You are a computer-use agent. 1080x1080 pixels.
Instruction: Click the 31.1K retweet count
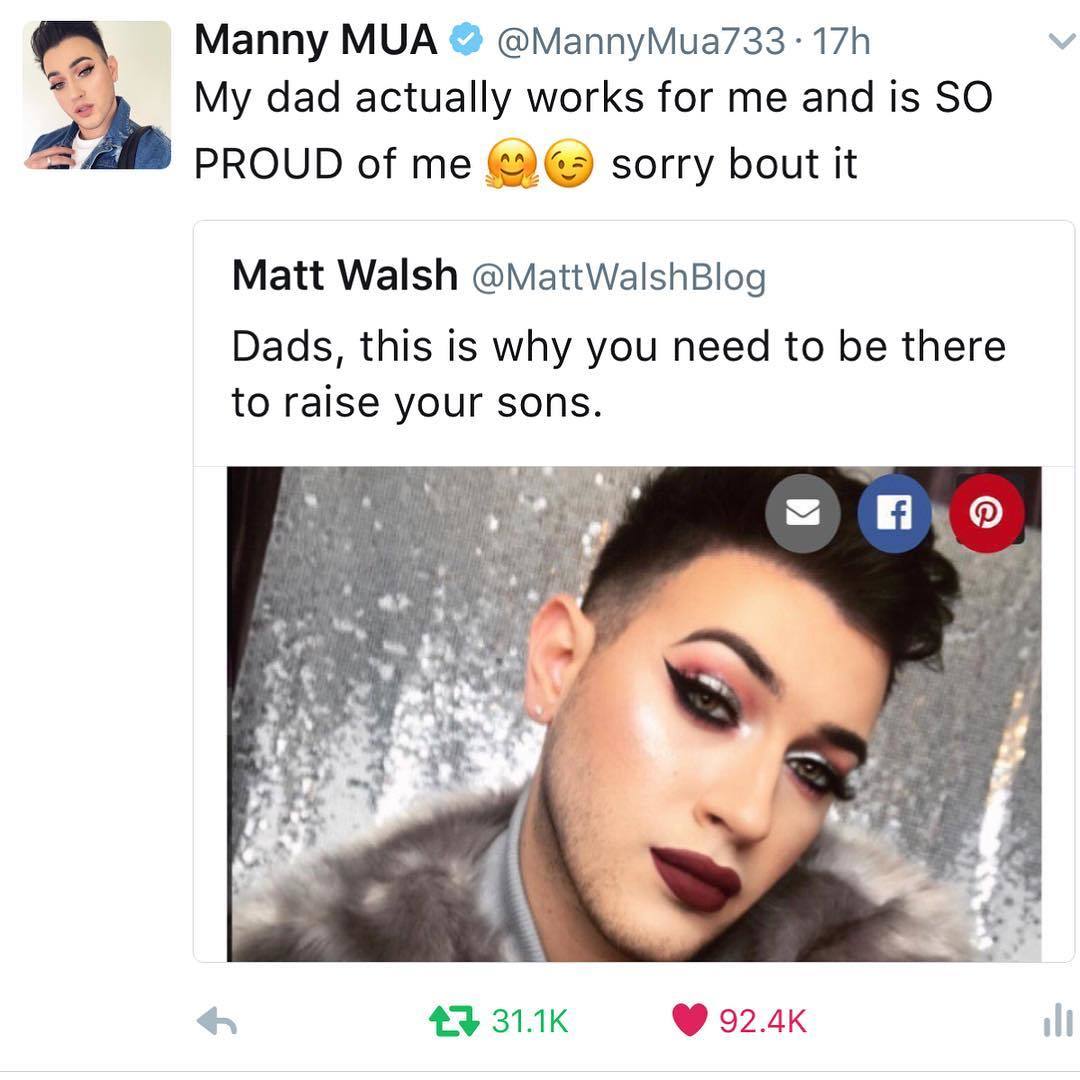tap(530, 1021)
